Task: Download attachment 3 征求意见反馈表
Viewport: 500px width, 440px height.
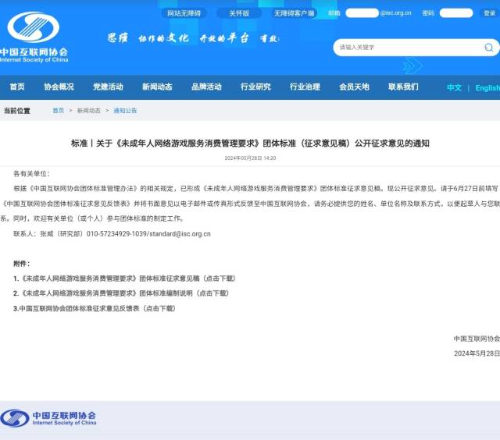Action: tap(94, 308)
